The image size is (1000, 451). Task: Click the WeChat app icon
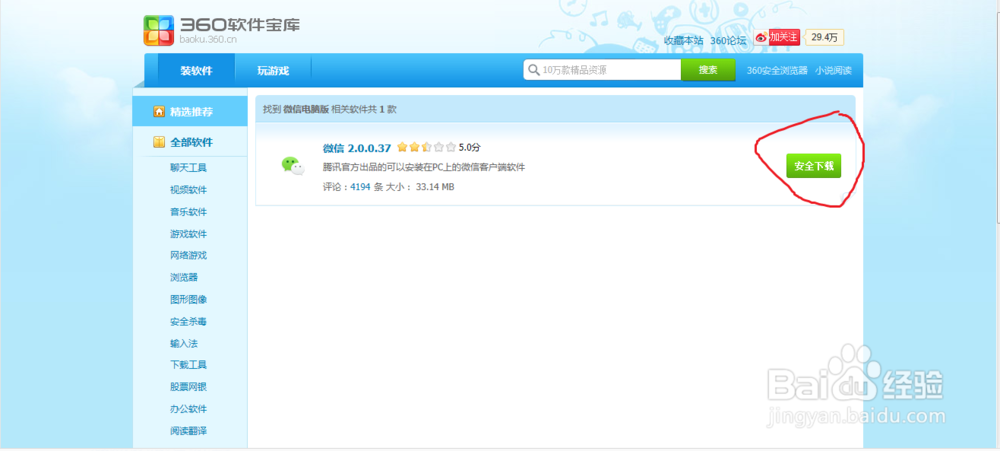pos(293,166)
